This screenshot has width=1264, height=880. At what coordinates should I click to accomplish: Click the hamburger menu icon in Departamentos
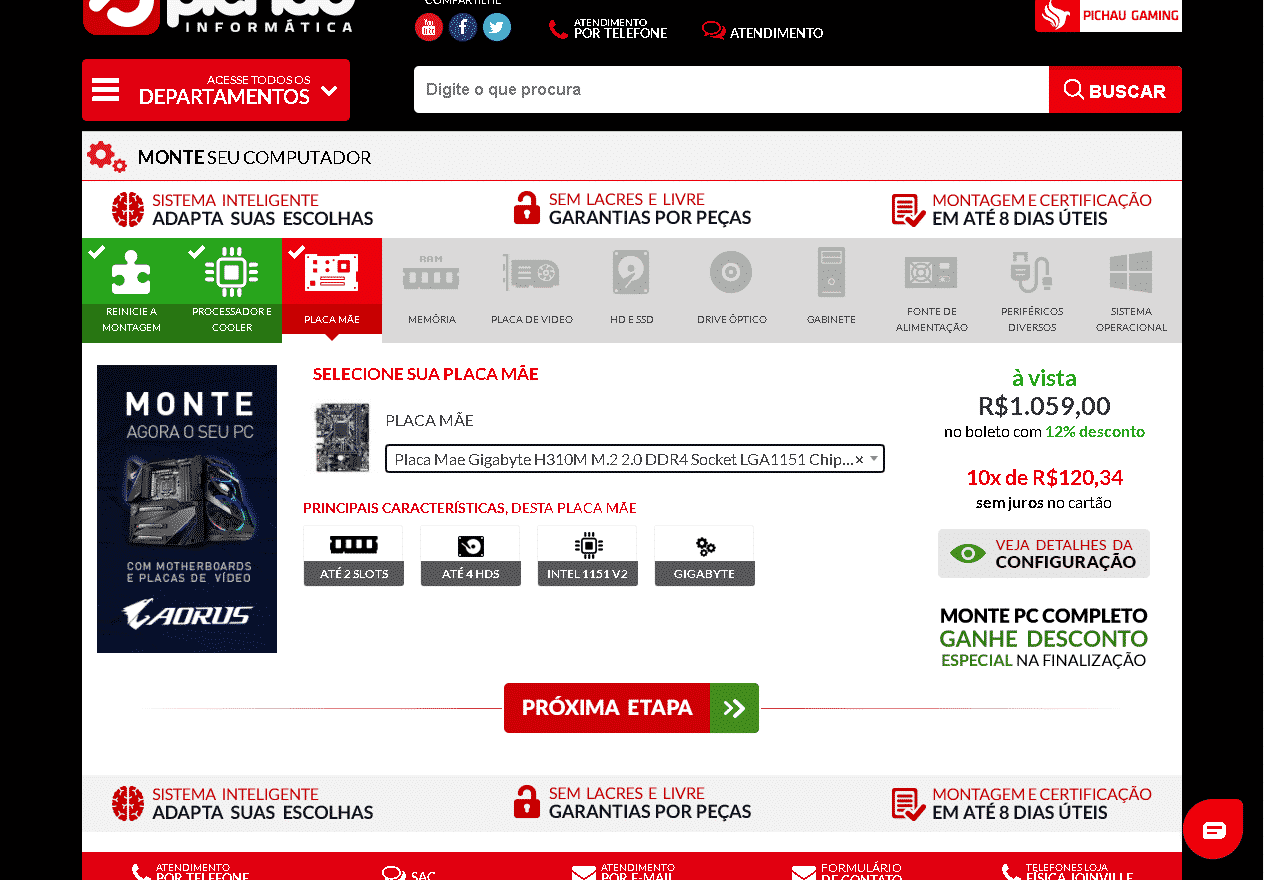tap(105, 90)
